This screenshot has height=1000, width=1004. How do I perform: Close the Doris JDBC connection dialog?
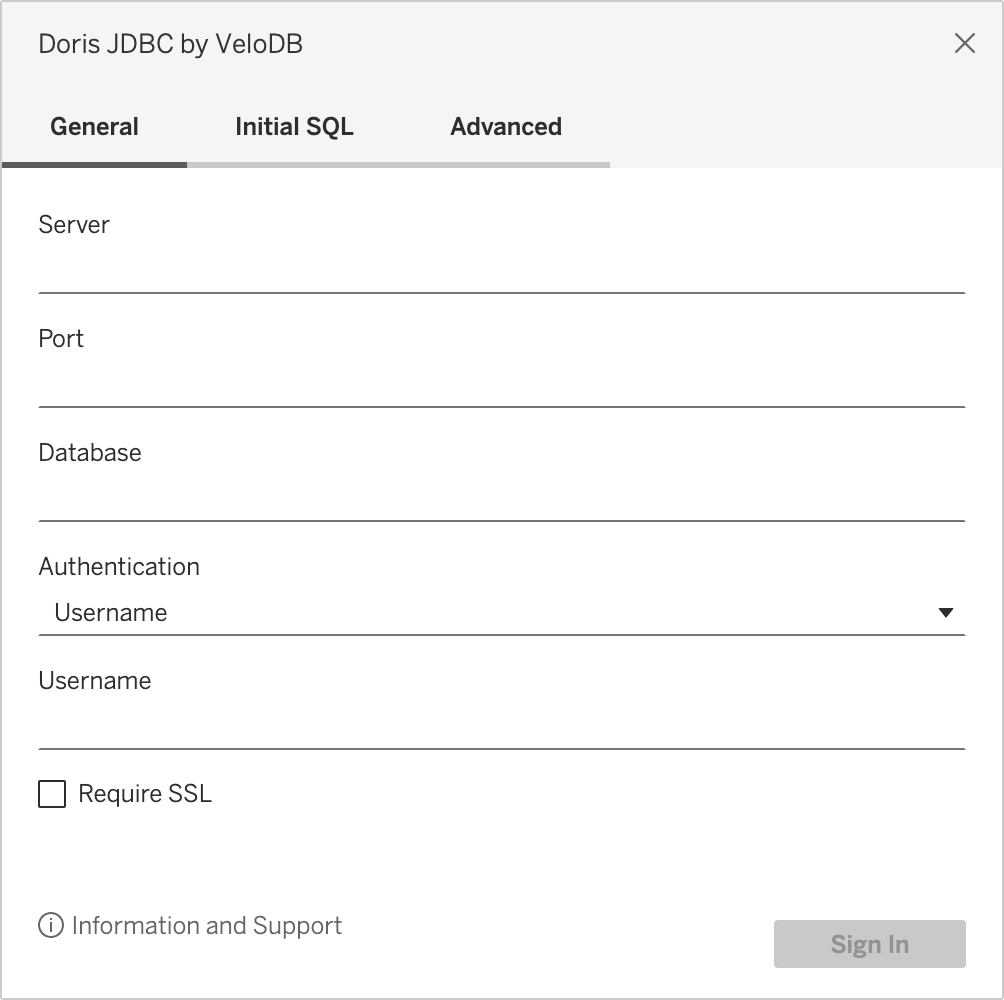pos(964,43)
